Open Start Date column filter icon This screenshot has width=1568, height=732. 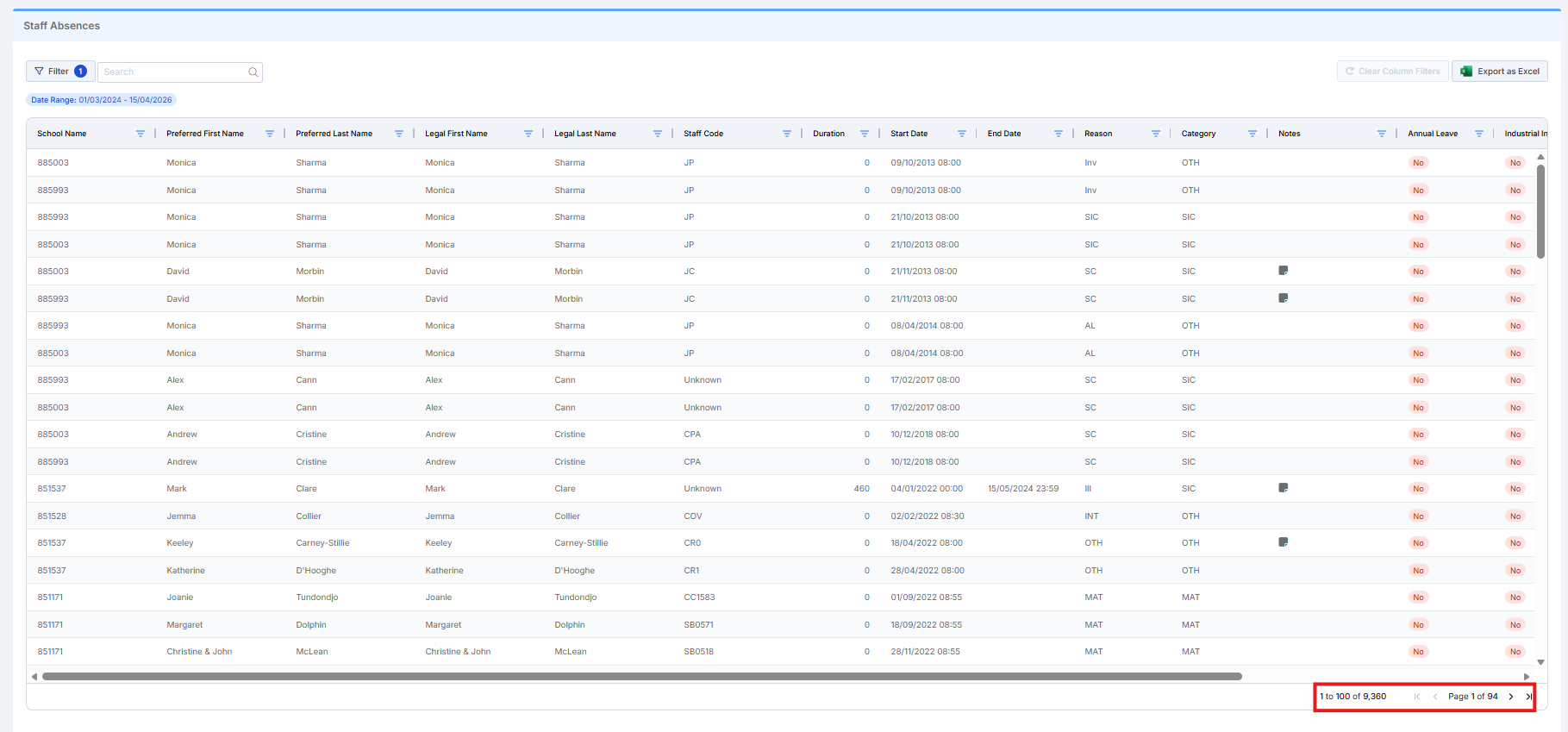click(x=962, y=134)
